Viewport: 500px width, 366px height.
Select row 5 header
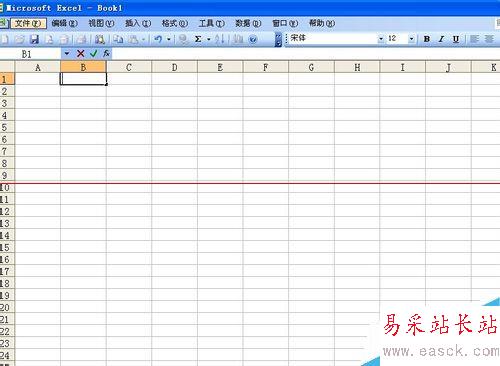point(7,127)
